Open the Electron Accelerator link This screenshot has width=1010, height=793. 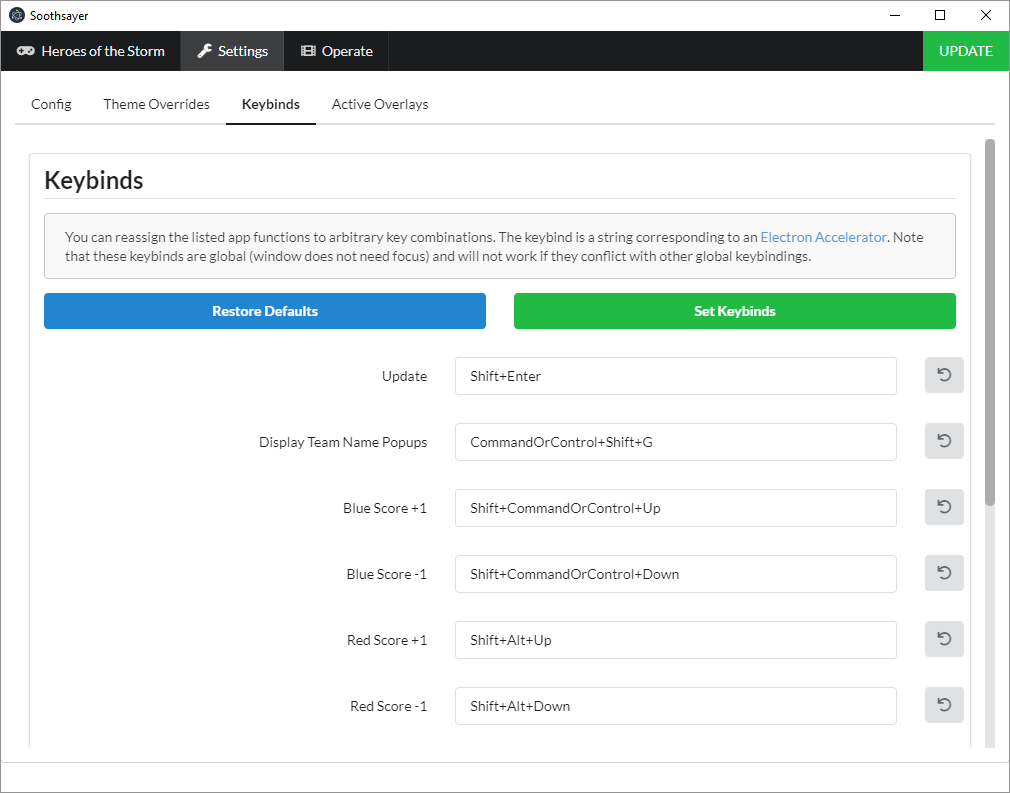click(823, 237)
